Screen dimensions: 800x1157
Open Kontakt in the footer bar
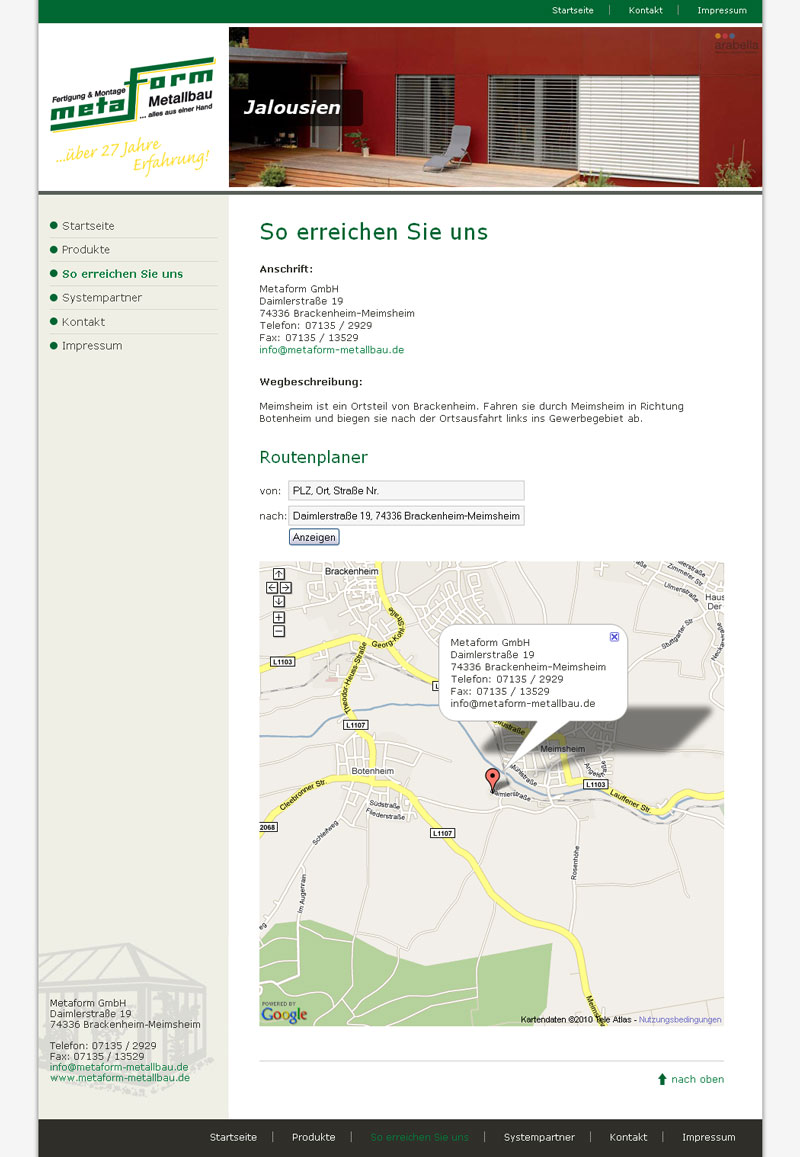point(628,1137)
